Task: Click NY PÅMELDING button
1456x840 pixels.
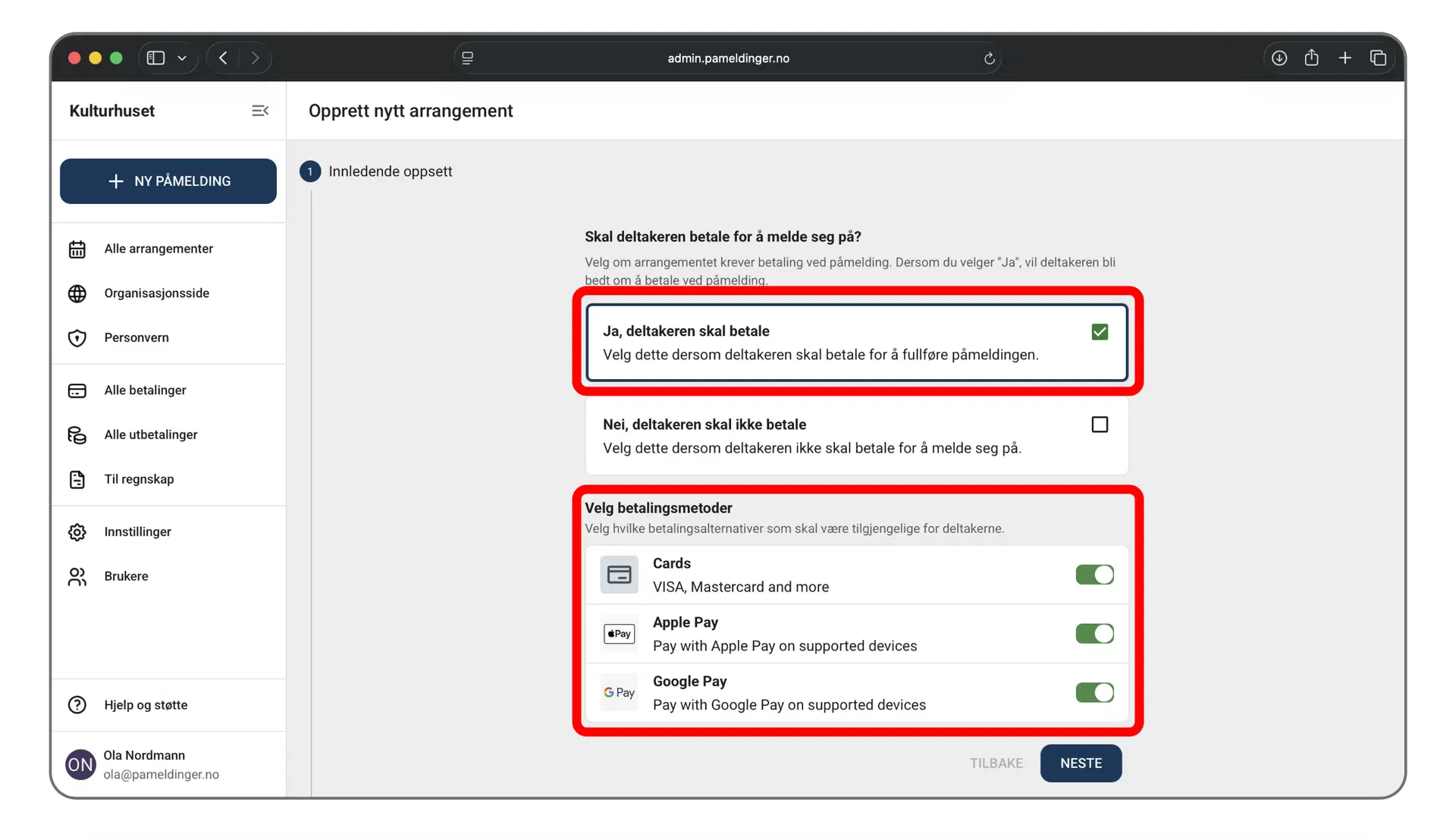Action: tap(168, 181)
